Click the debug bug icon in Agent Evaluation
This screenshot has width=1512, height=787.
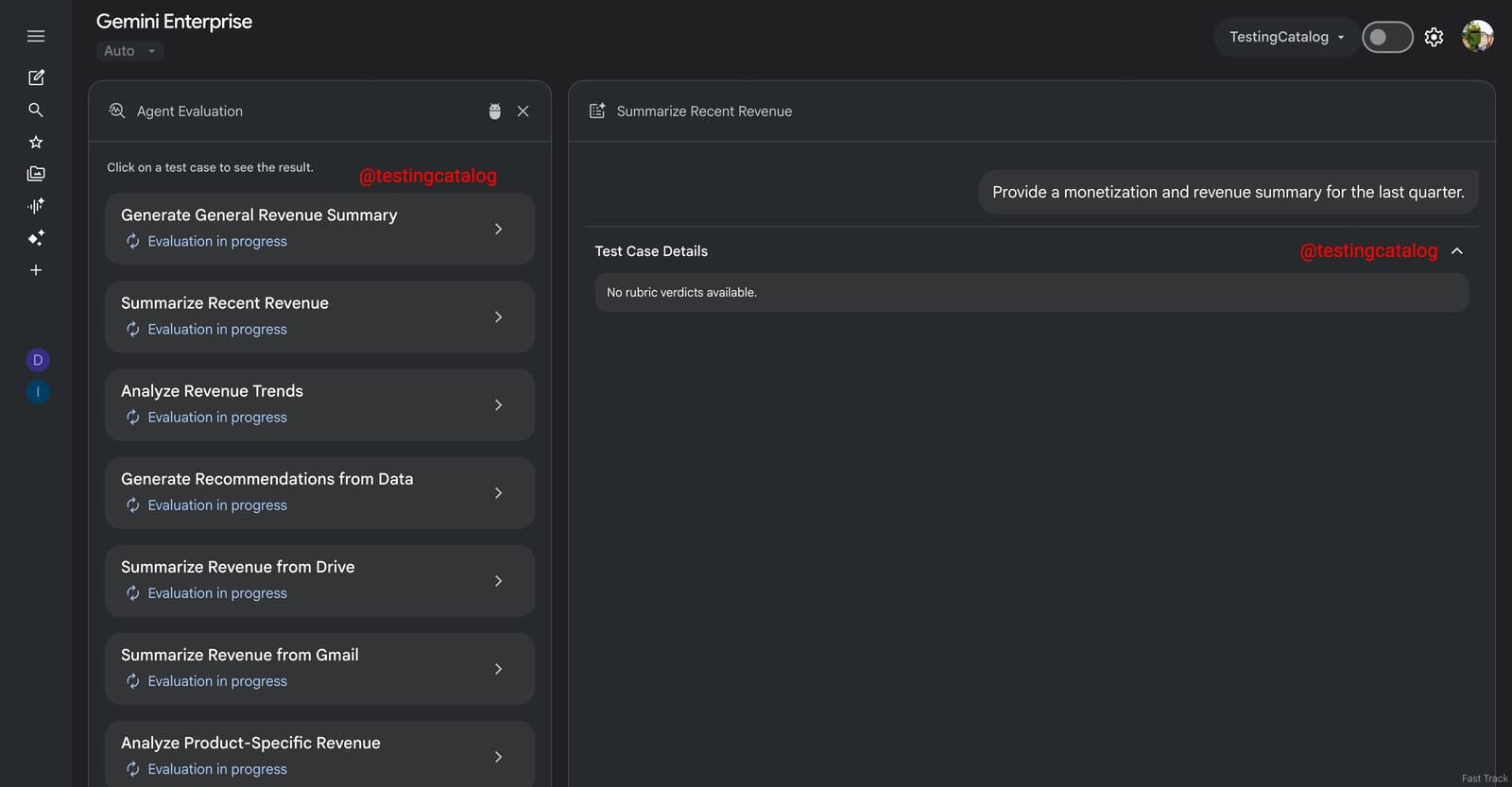pos(494,111)
